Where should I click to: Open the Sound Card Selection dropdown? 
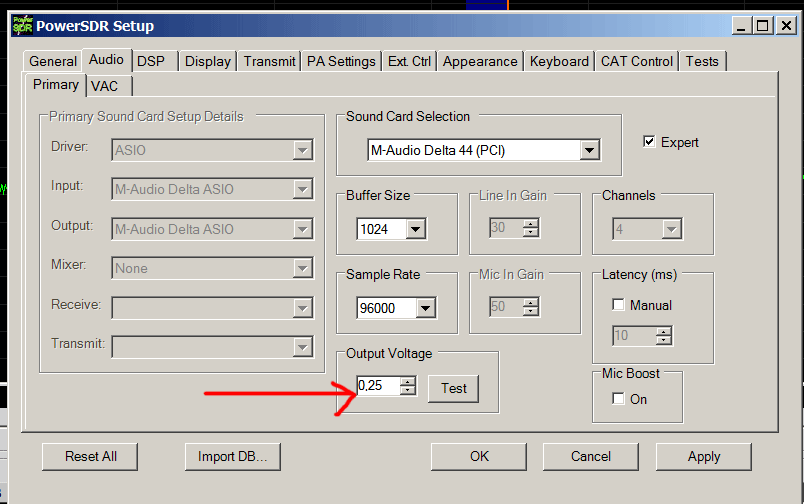(x=589, y=151)
